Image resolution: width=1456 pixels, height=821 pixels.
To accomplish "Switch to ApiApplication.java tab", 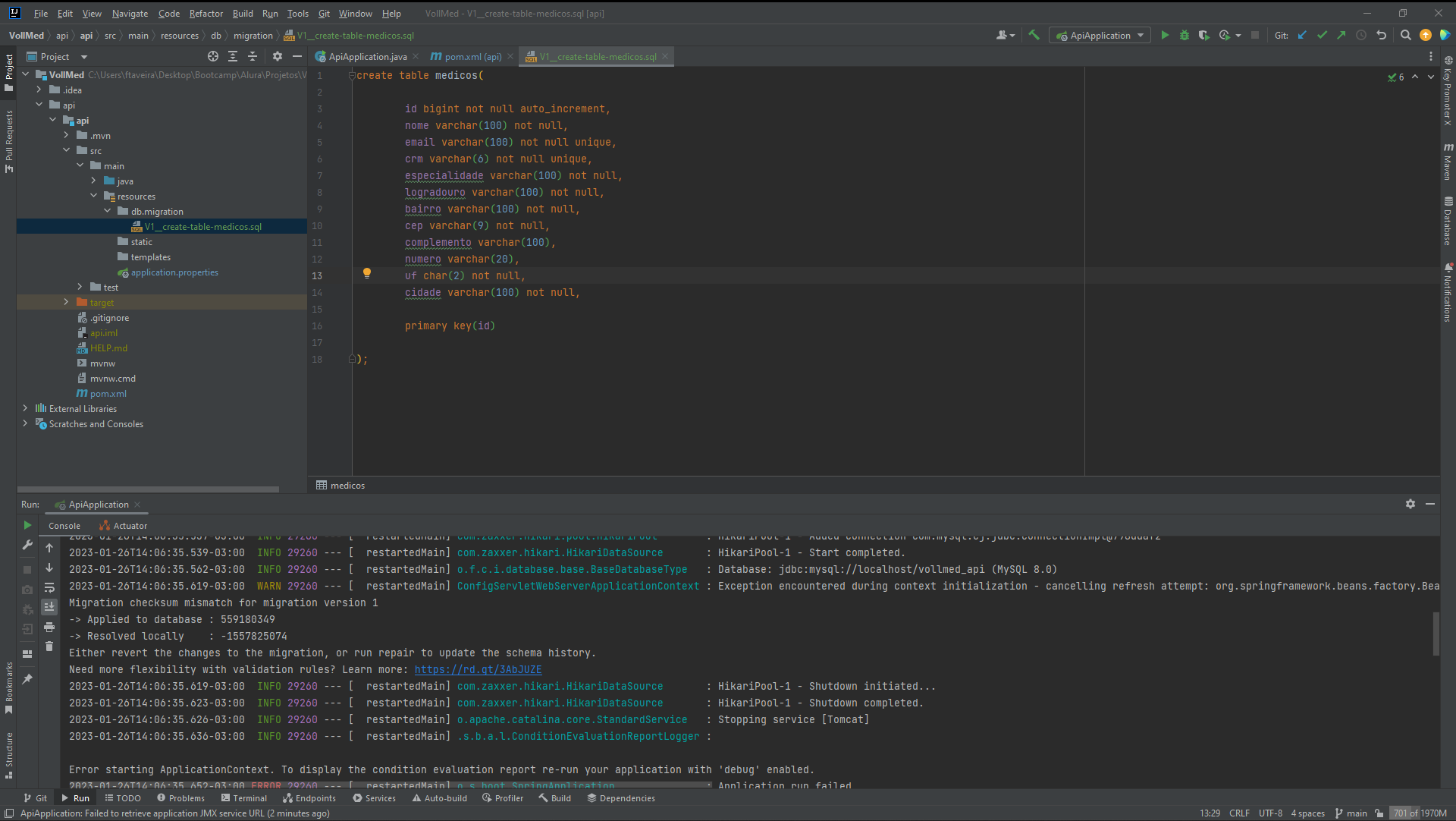I will click(x=367, y=56).
